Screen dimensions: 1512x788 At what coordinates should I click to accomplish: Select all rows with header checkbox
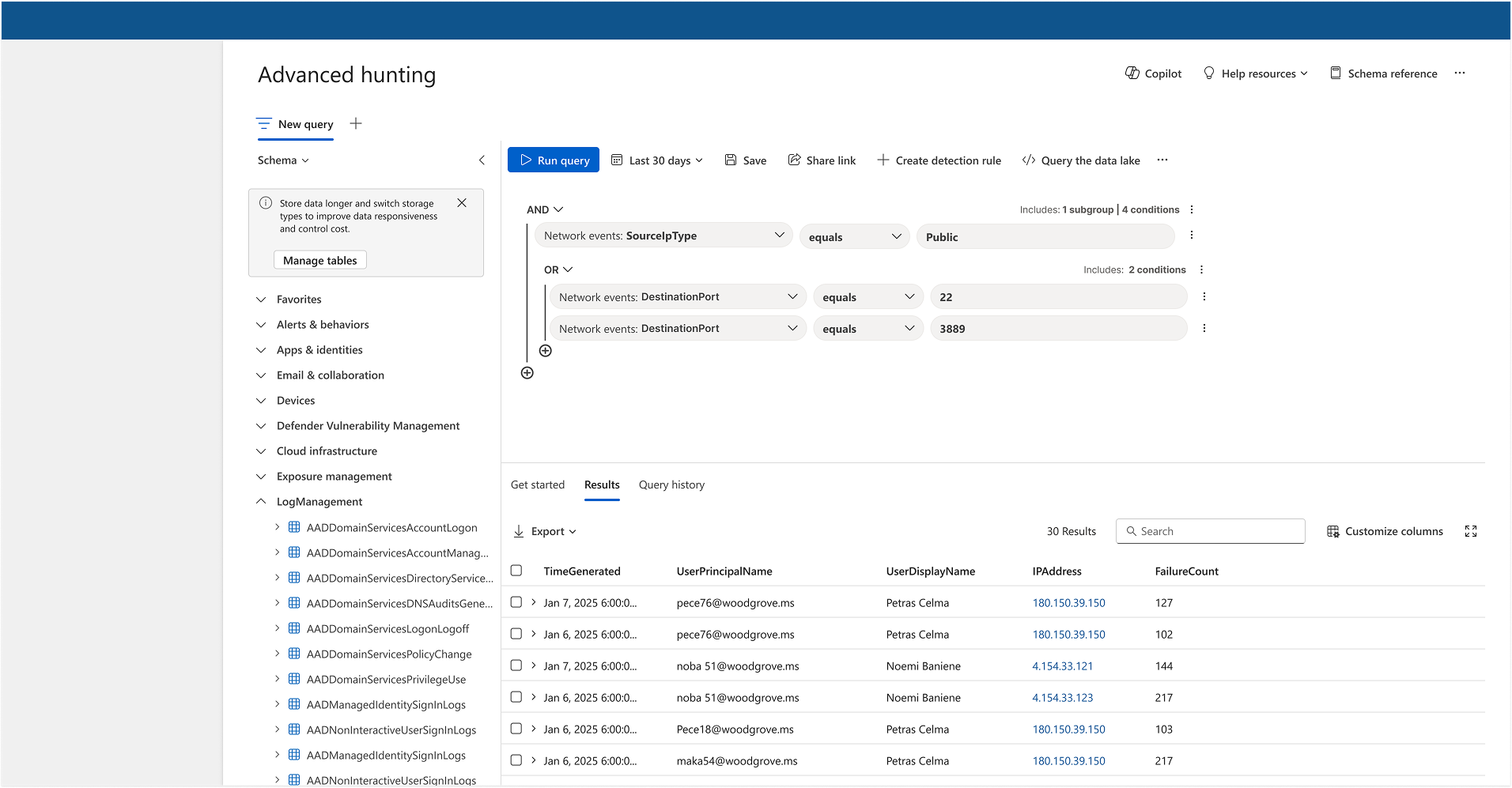pyautogui.click(x=516, y=571)
